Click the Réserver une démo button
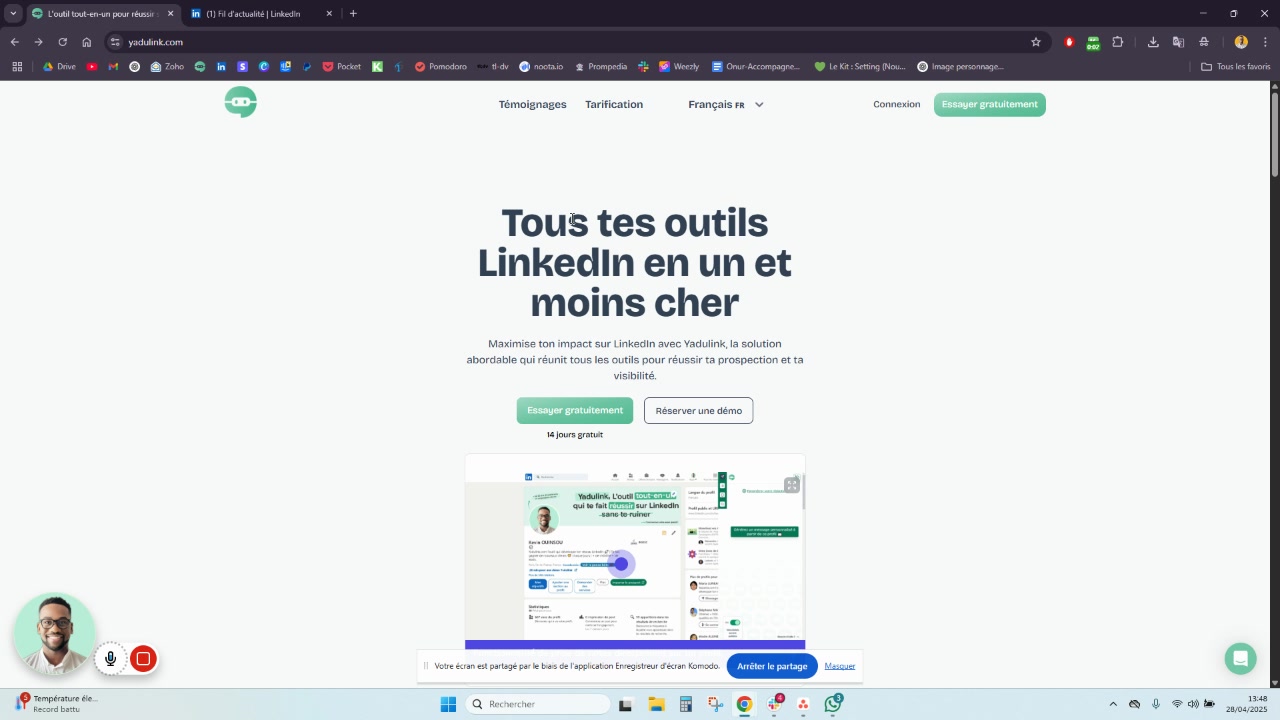The image size is (1280, 720). 698,411
